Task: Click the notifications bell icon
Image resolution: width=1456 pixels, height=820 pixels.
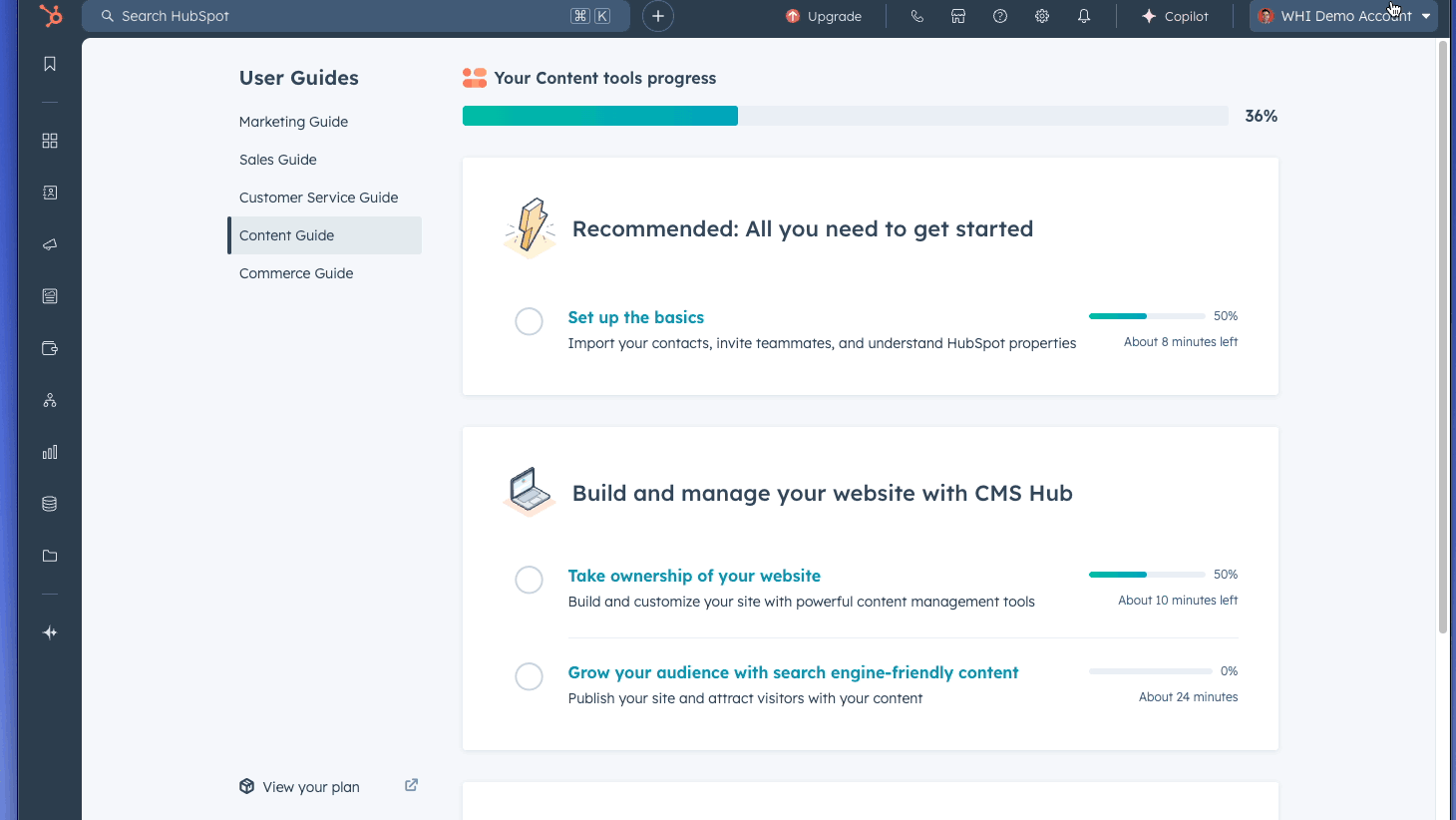Action: (x=1084, y=16)
